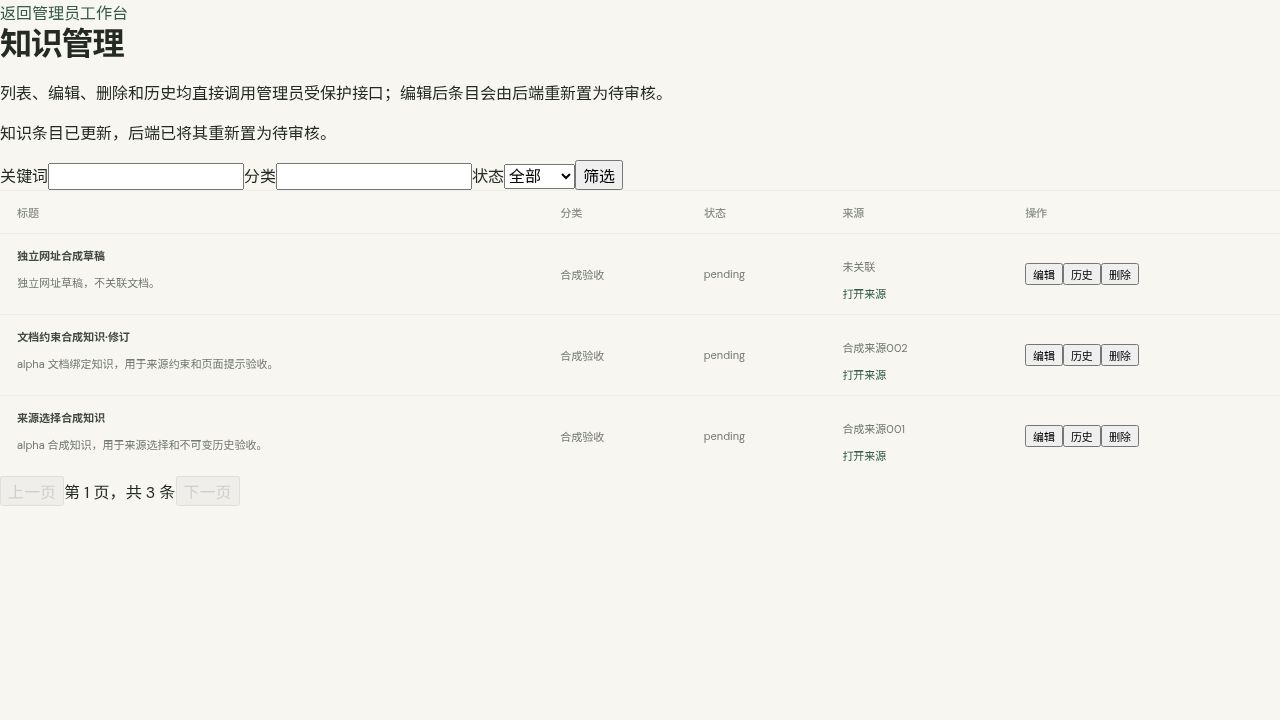1280x720 pixels.
Task: Open the 状态 dropdown showing 全部
Action: tap(539, 176)
